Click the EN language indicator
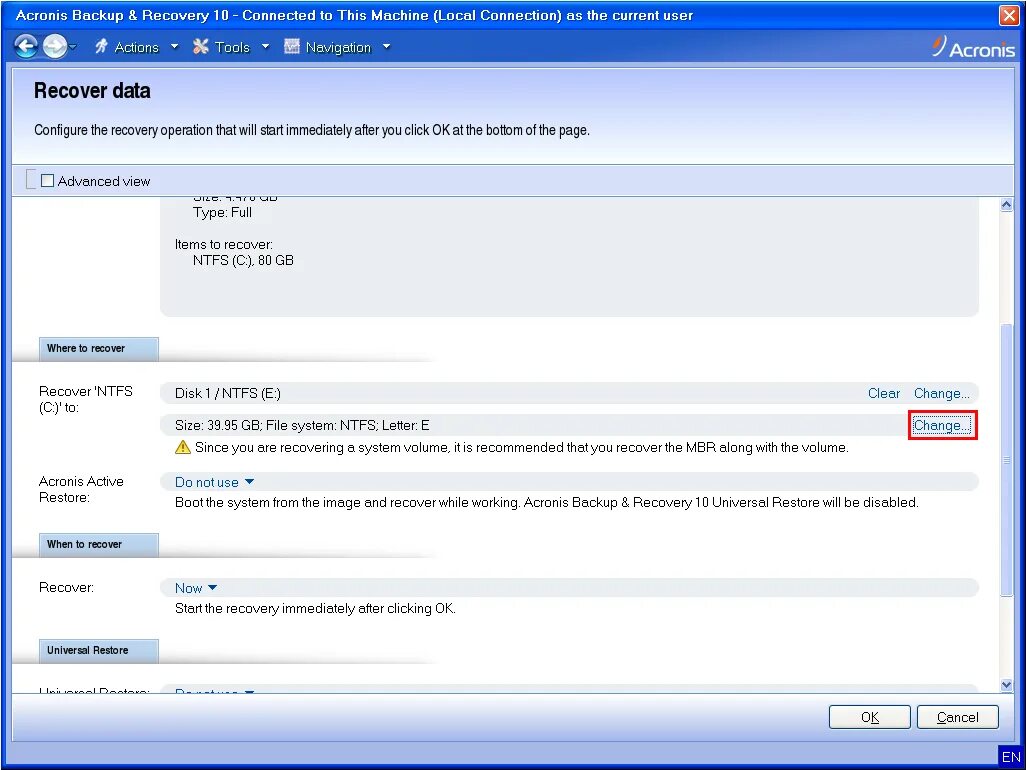This screenshot has width=1026, height=770. coord(1010,757)
